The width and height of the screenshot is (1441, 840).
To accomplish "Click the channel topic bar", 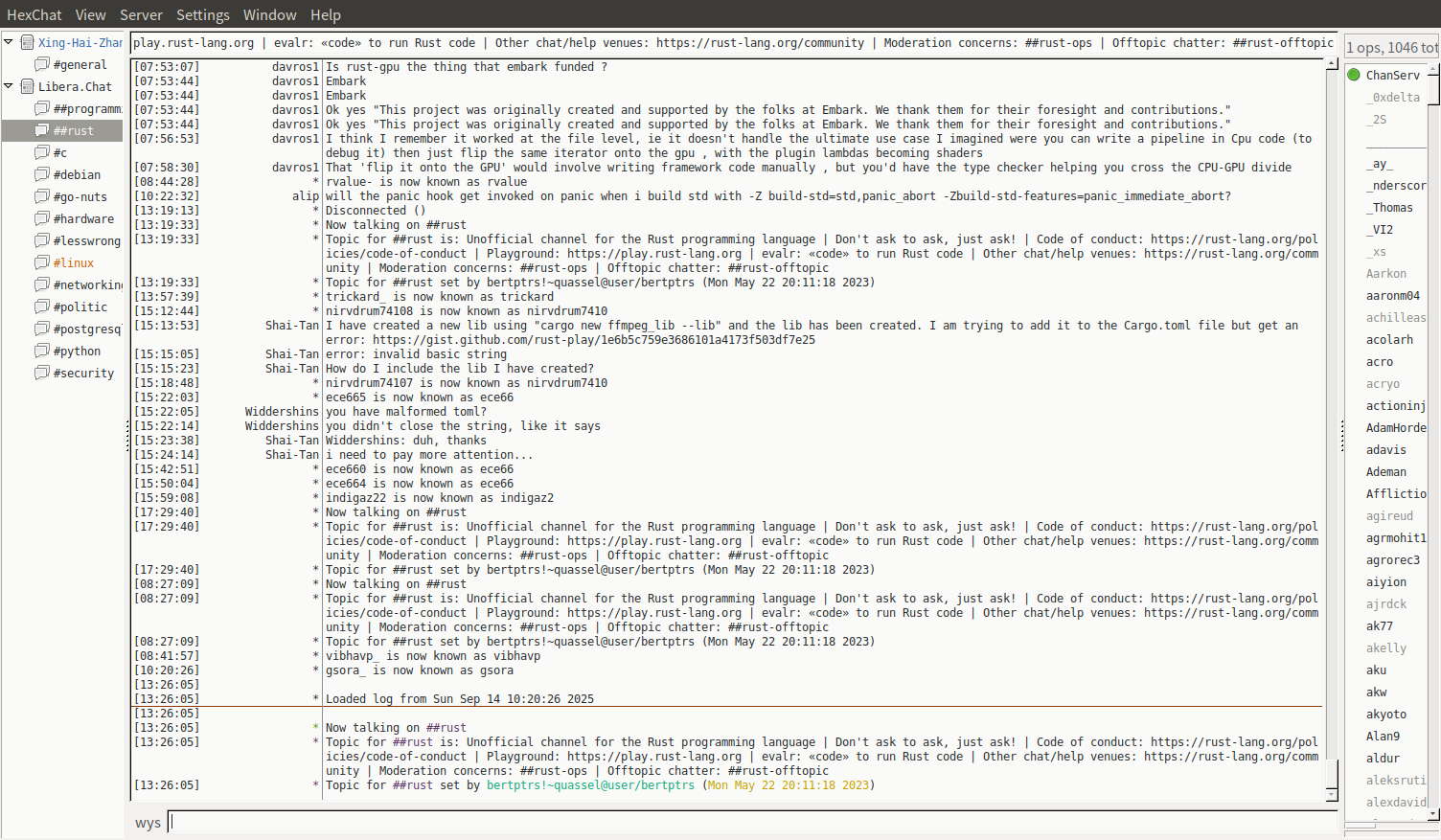I will (x=734, y=42).
